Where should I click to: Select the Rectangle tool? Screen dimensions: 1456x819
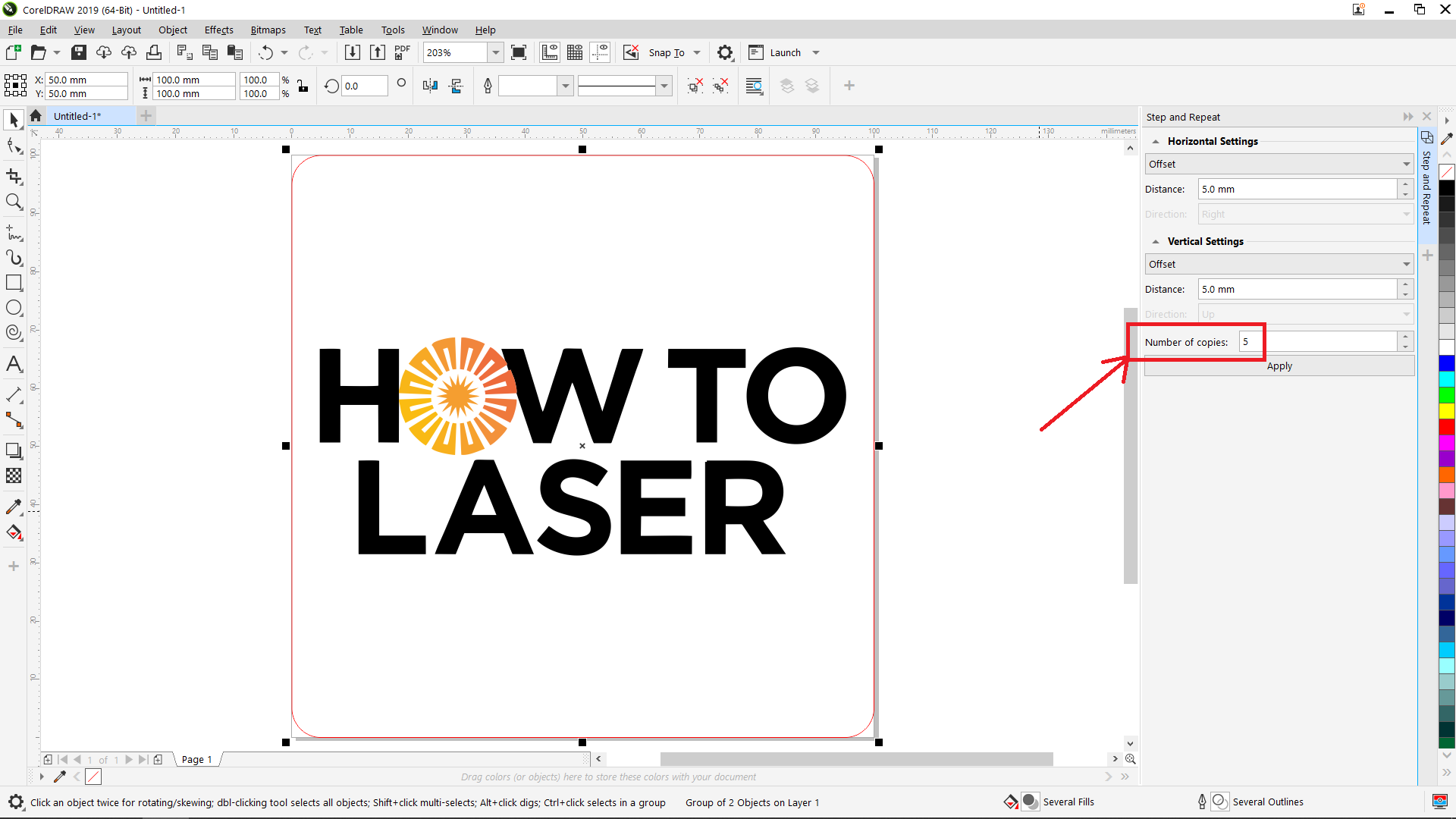coord(14,283)
